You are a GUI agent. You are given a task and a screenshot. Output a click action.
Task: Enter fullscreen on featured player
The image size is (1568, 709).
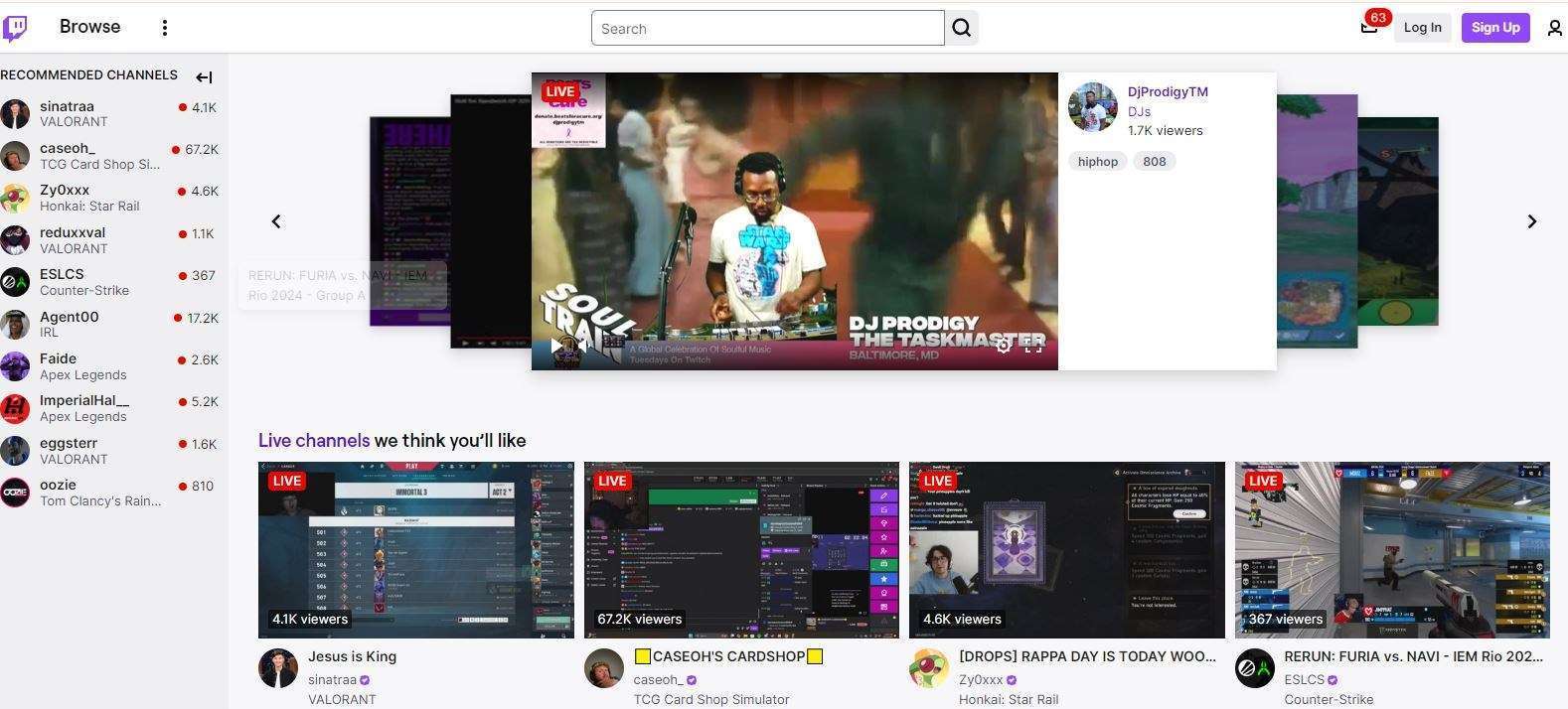pos(1033,346)
